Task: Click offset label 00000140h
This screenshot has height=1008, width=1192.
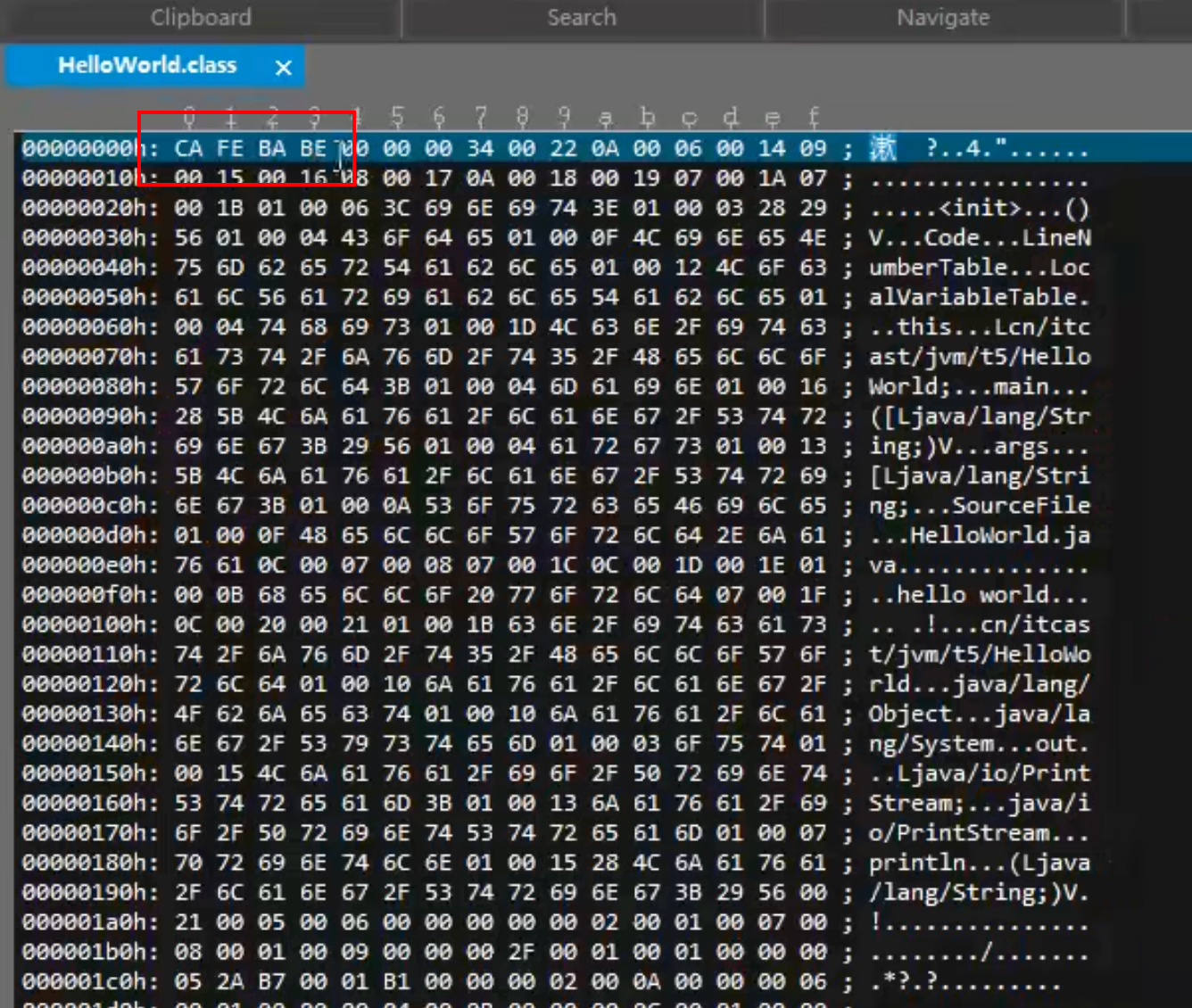Action: point(90,744)
